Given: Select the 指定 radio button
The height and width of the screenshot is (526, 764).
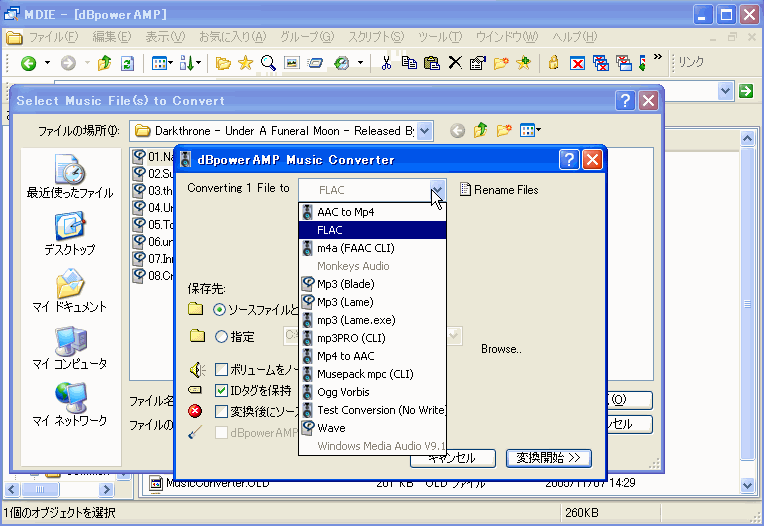Looking at the screenshot, I should (222, 337).
